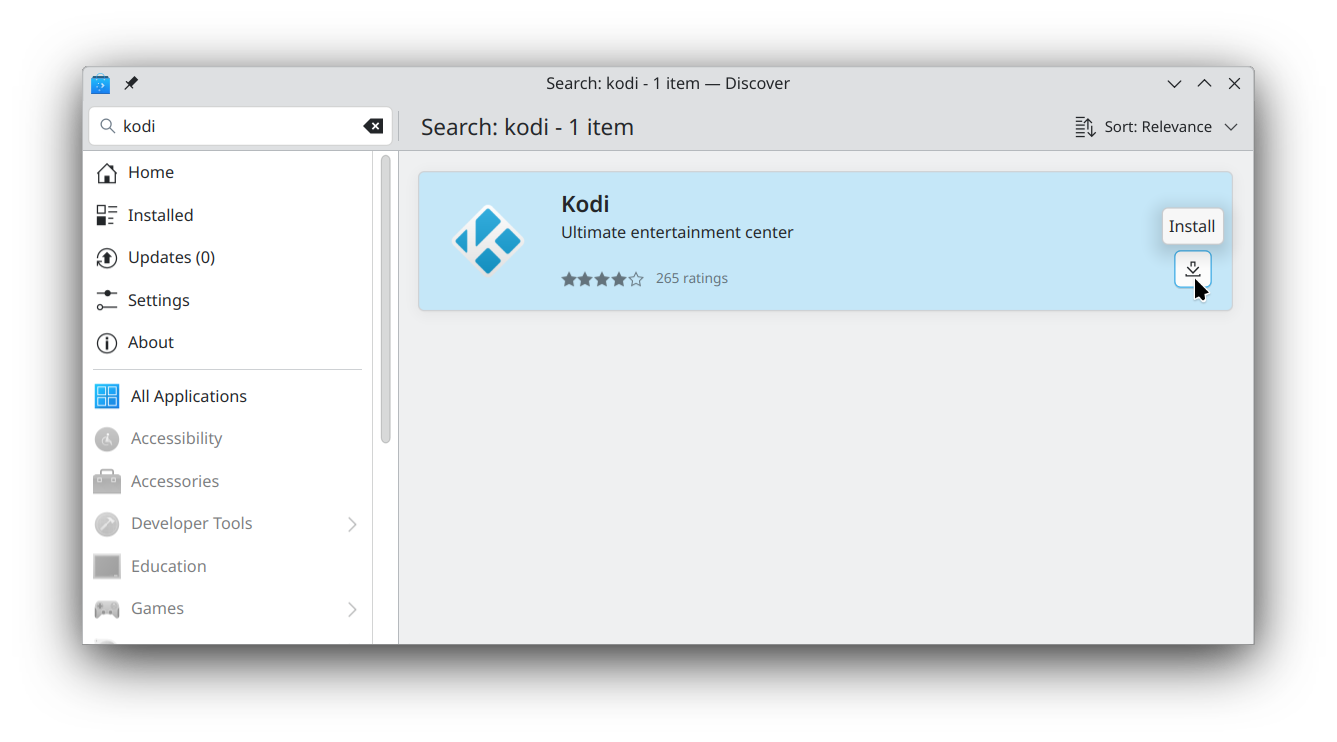Open Discover Settings page
The height and width of the screenshot is (742, 1337).
(x=229, y=300)
